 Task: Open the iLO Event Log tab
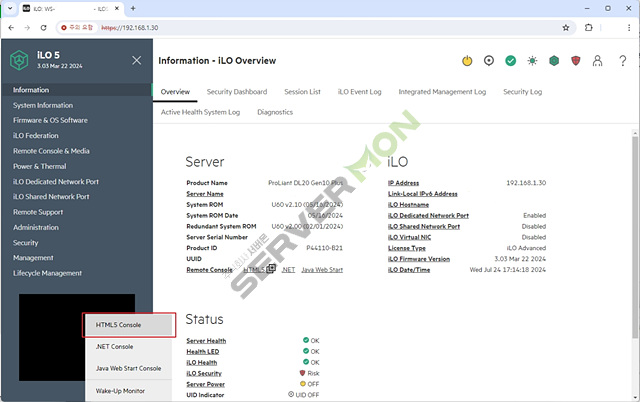[360, 92]
